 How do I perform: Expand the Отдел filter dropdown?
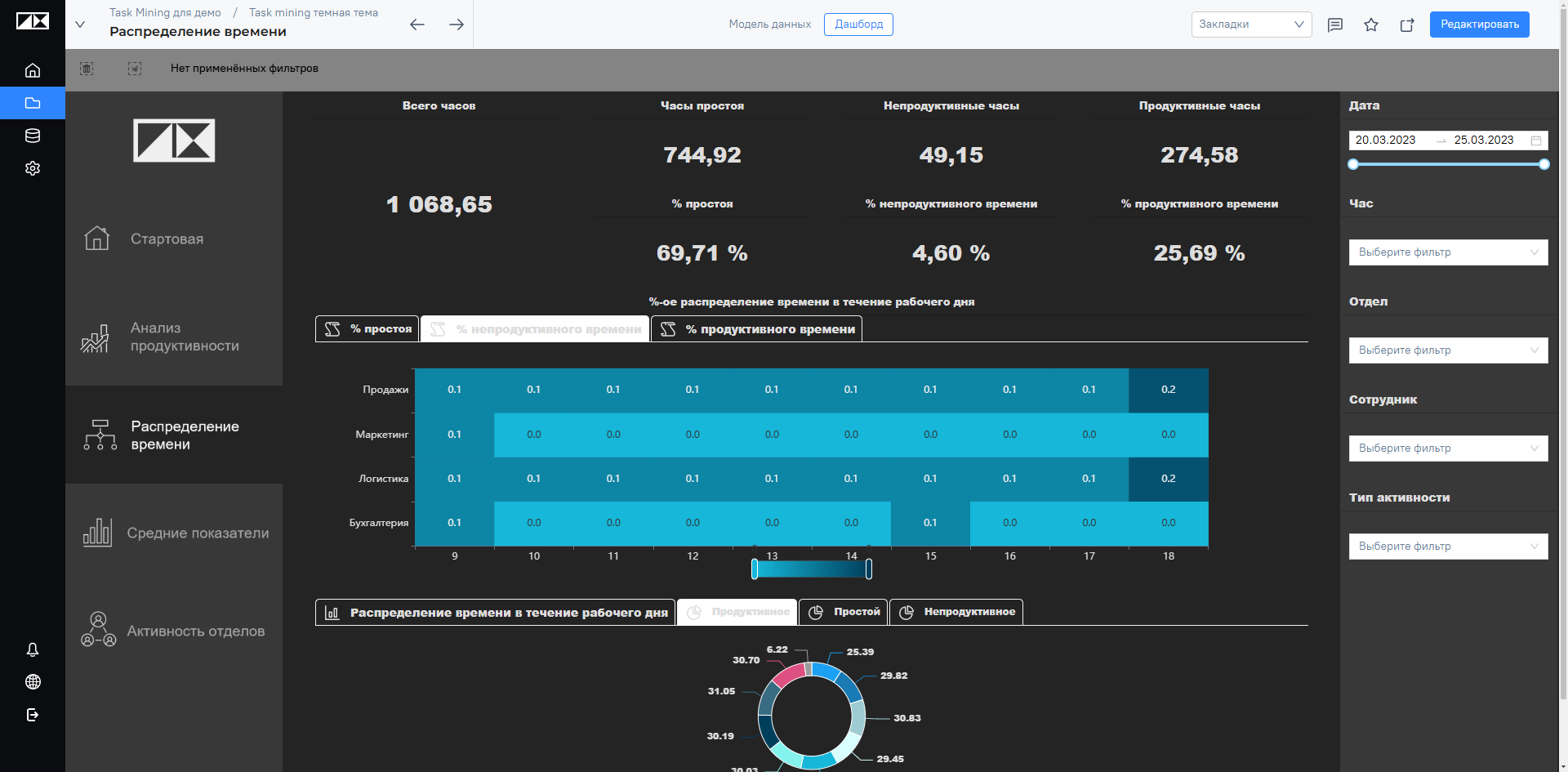(1448, 350)
